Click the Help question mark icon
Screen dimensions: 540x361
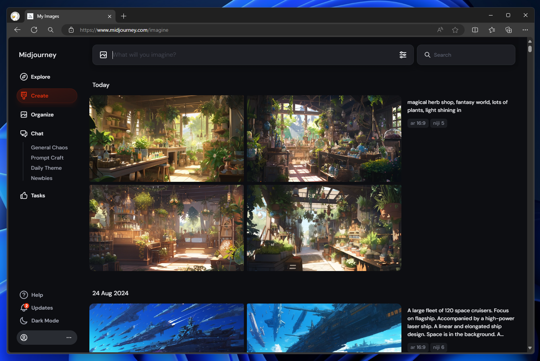pos(23,295)
